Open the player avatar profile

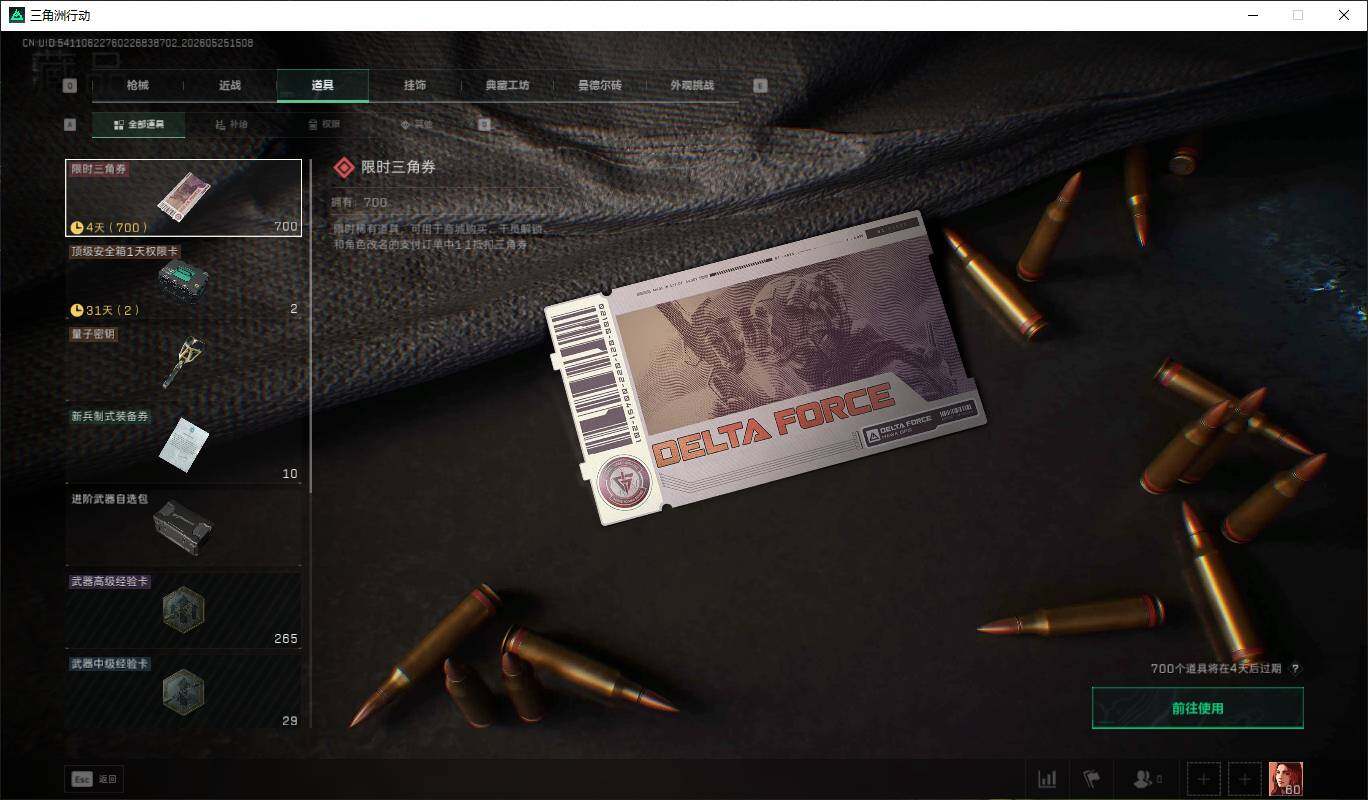(1285, 779)
